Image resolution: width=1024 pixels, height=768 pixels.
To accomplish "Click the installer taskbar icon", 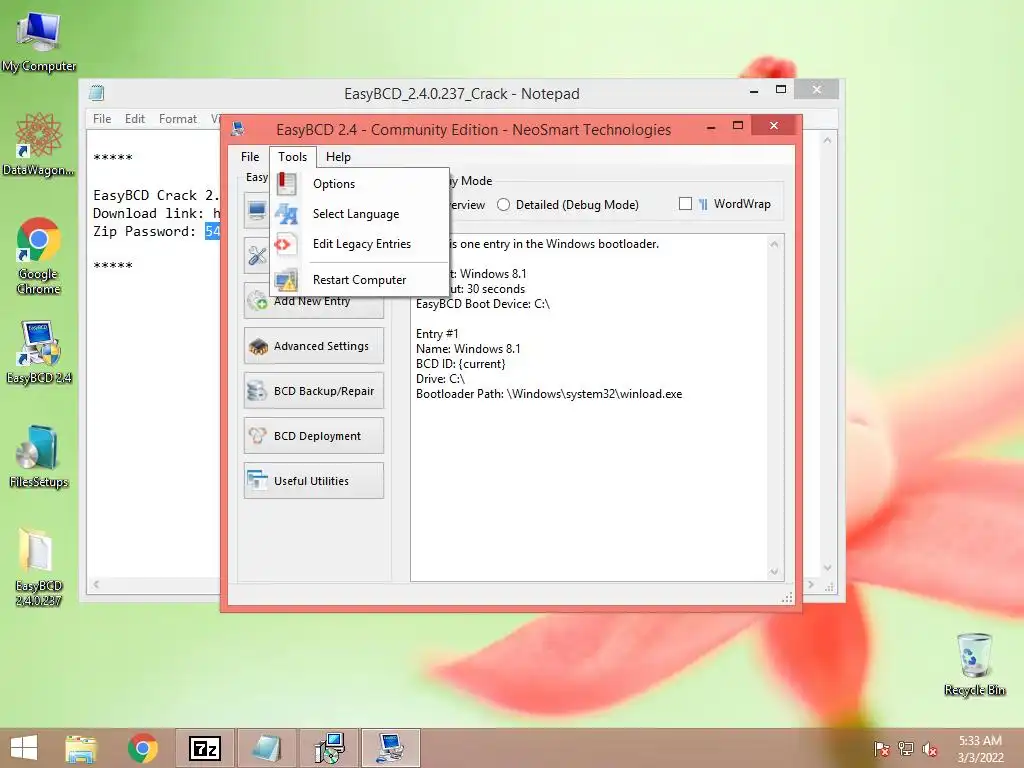I will point(329,748).
